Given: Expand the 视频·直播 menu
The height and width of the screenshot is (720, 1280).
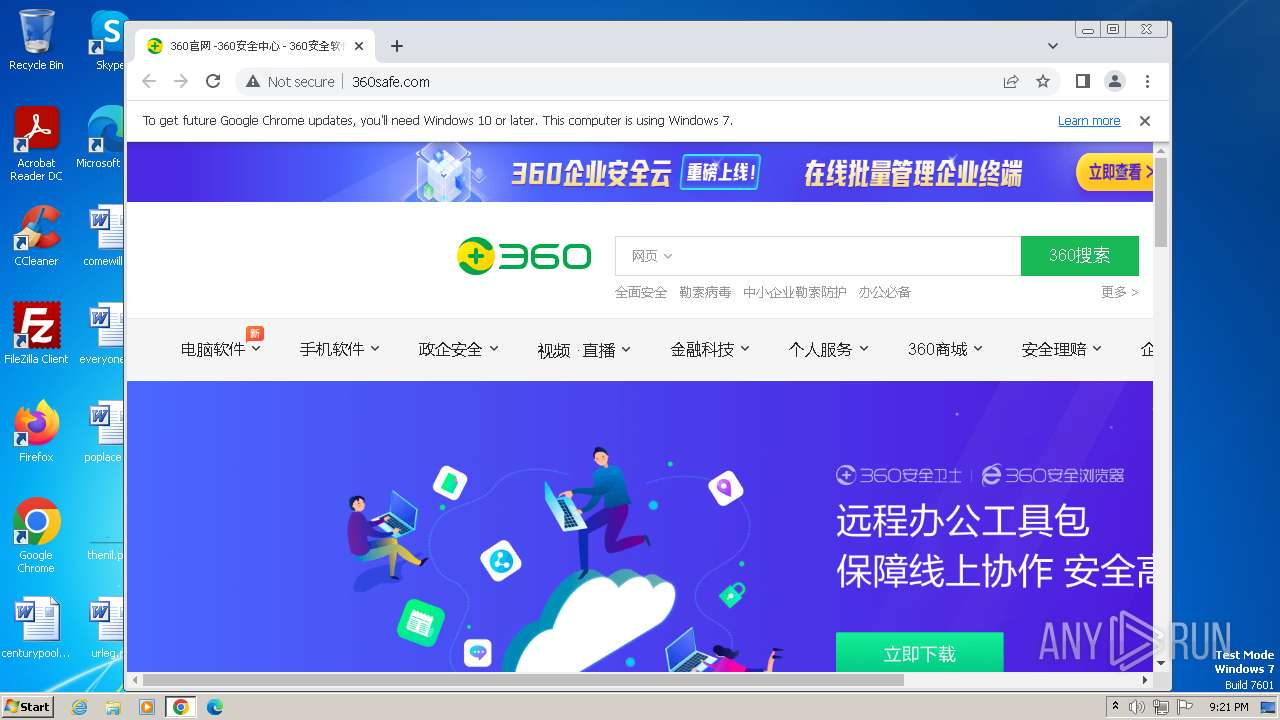Looking at the screenshot, I should [584, 350].
